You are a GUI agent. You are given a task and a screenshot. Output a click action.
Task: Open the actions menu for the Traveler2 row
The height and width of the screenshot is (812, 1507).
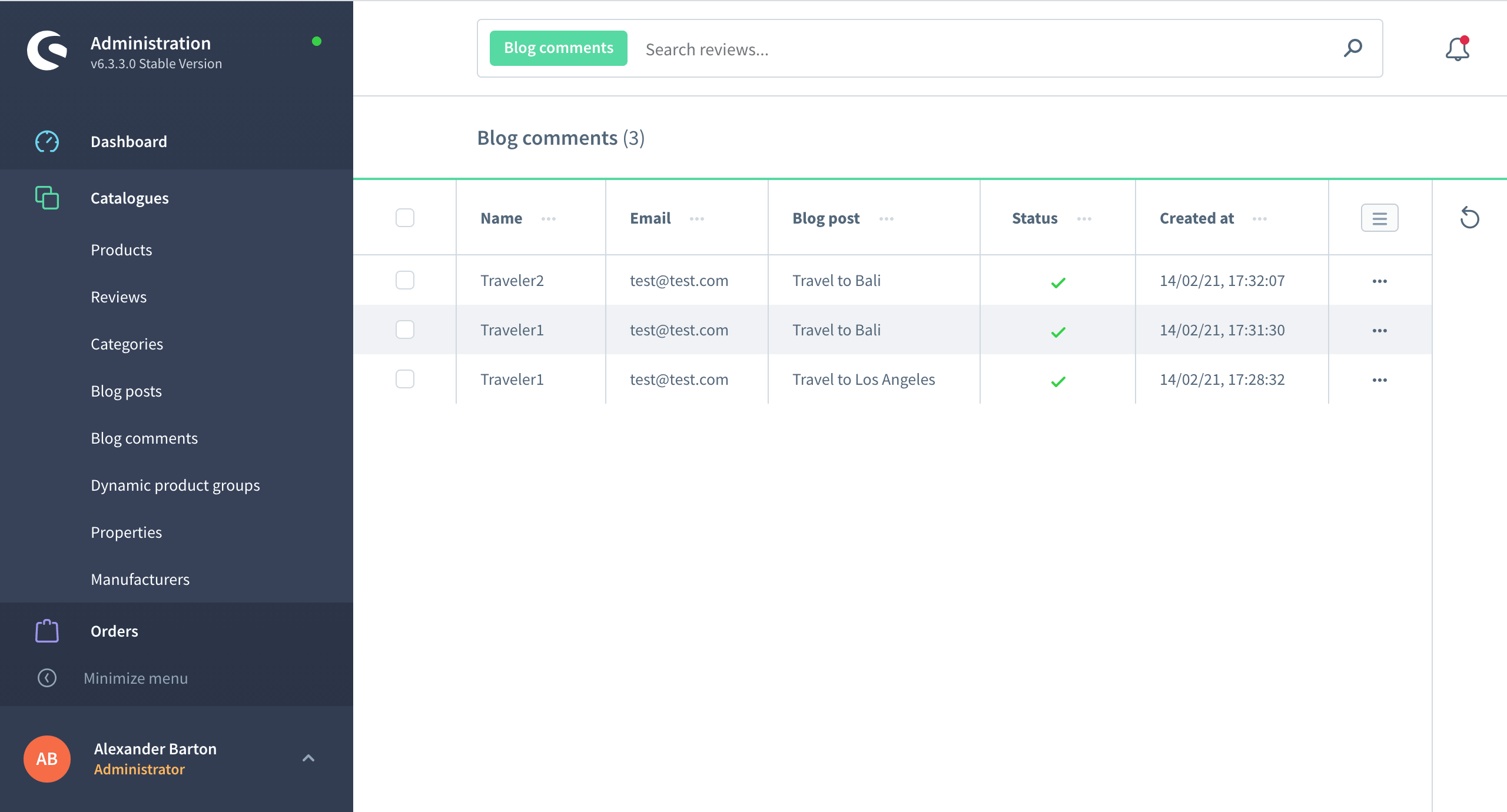click(x=1379, y=281)
